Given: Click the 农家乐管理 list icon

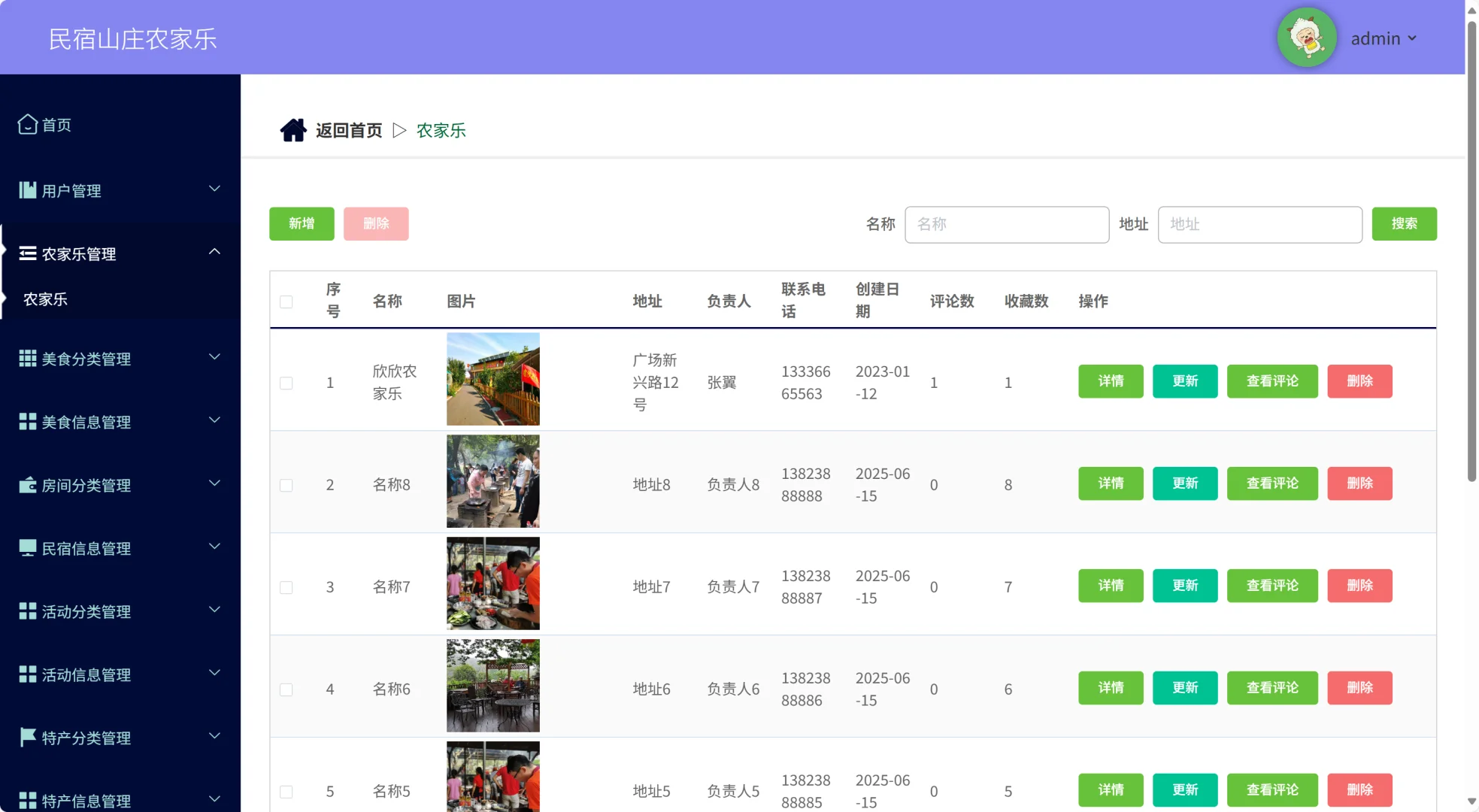Looking at the screenshot, I should point(27,253).
